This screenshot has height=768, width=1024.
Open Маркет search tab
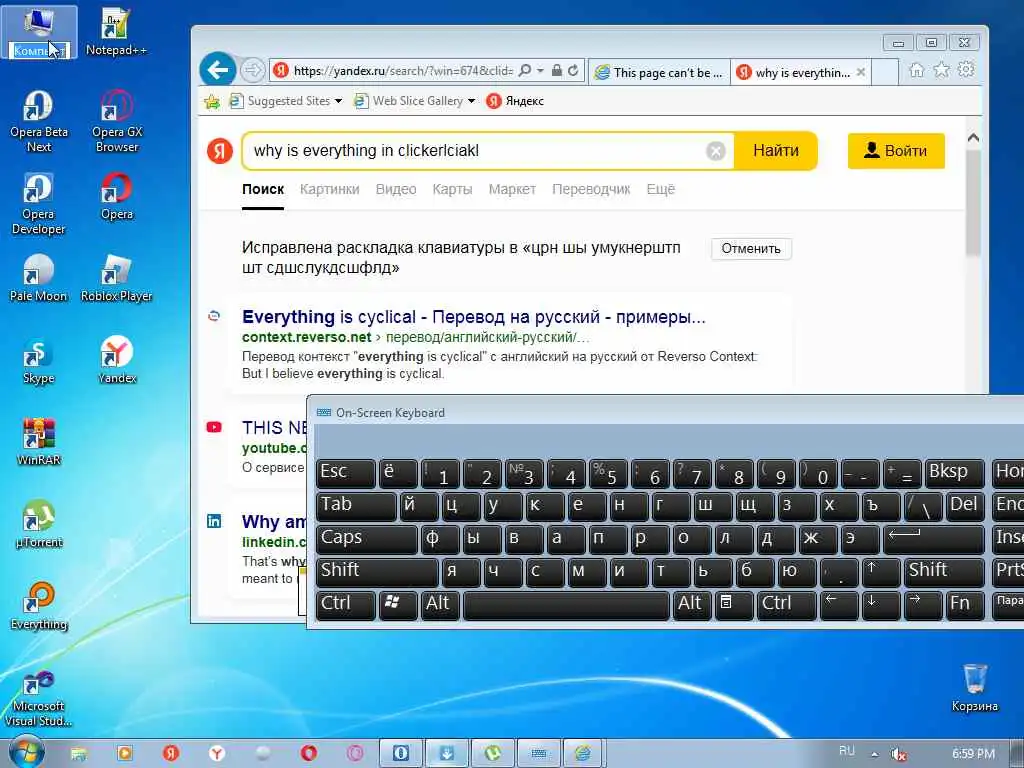click(x=512, y=189)
